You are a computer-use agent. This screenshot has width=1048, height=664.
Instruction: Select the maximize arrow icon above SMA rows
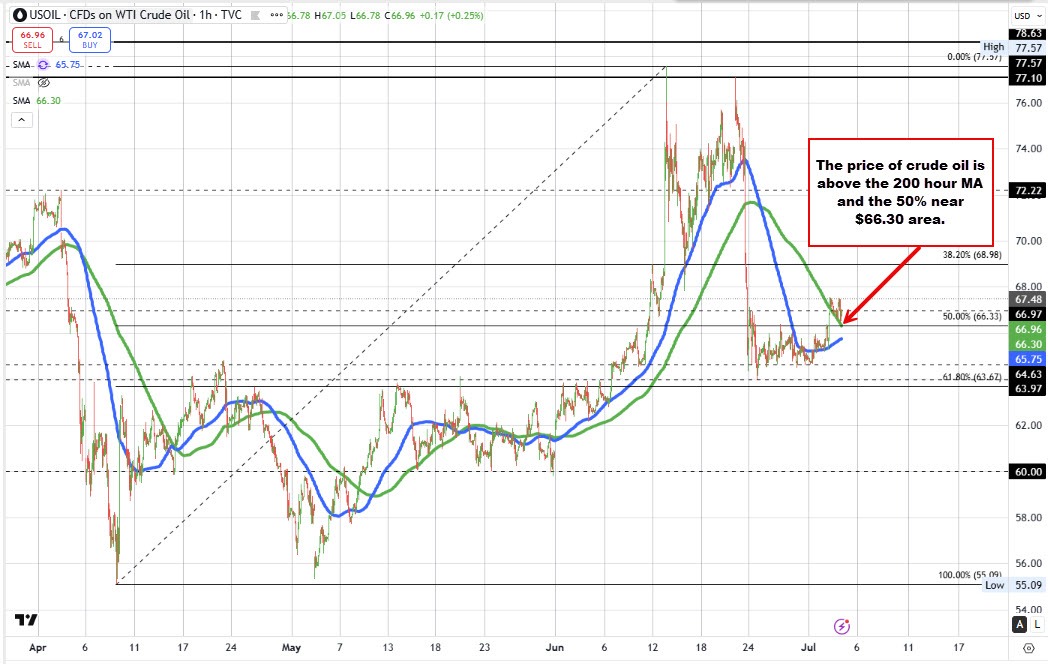click(x=21, y=118)
